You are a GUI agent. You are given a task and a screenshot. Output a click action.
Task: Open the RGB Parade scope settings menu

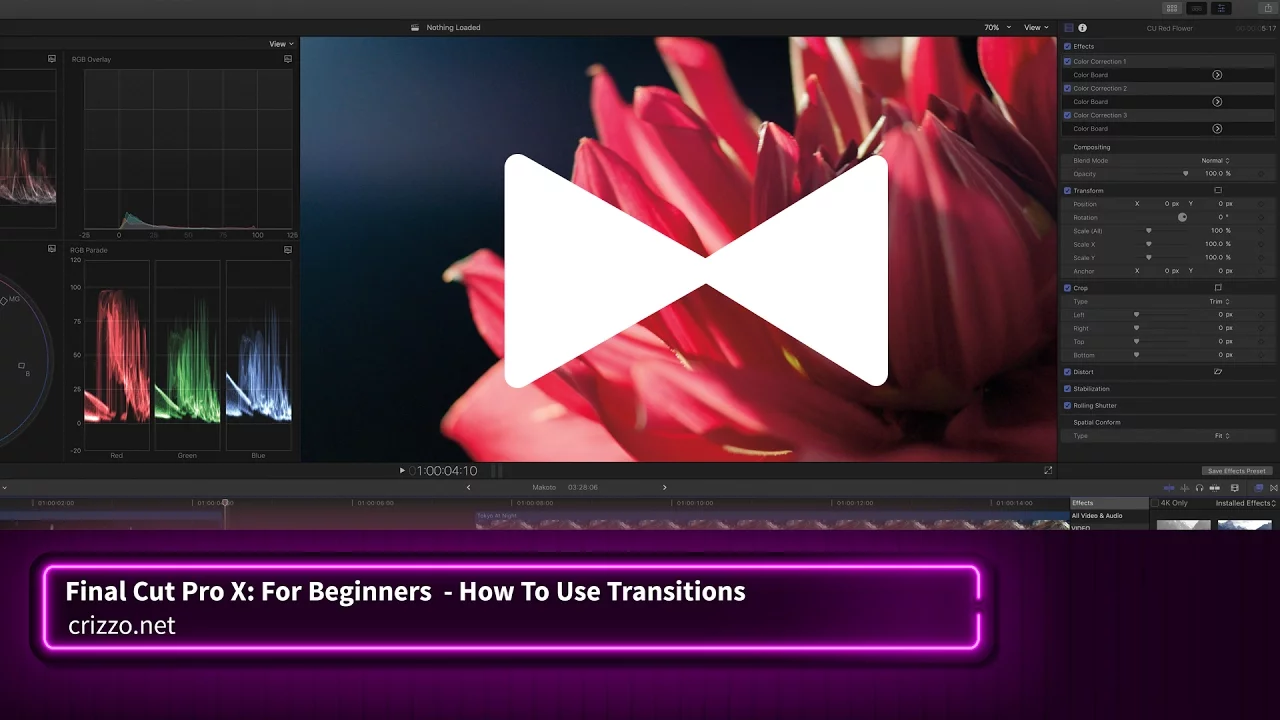click(x=288, y=249)
